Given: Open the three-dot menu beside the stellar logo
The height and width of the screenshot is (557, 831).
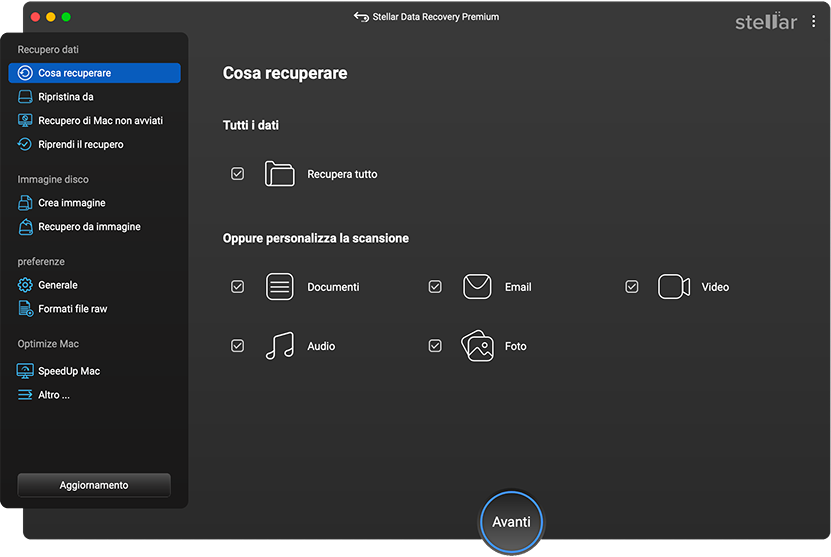Looking at the screenshot, I should [x=814, y=21].
